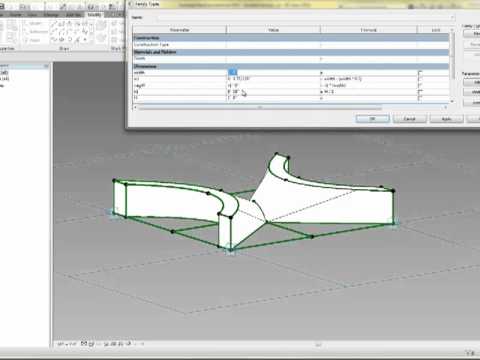Click OK in Family Types dialog

372,119
